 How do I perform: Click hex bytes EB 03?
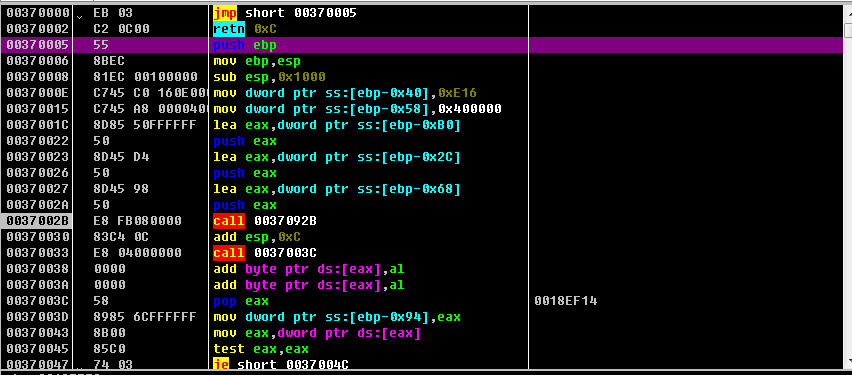(114, 12)
